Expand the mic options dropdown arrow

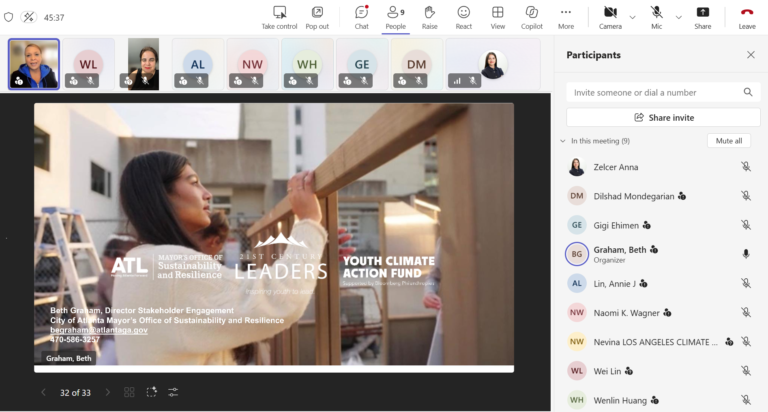coord(678,17)
